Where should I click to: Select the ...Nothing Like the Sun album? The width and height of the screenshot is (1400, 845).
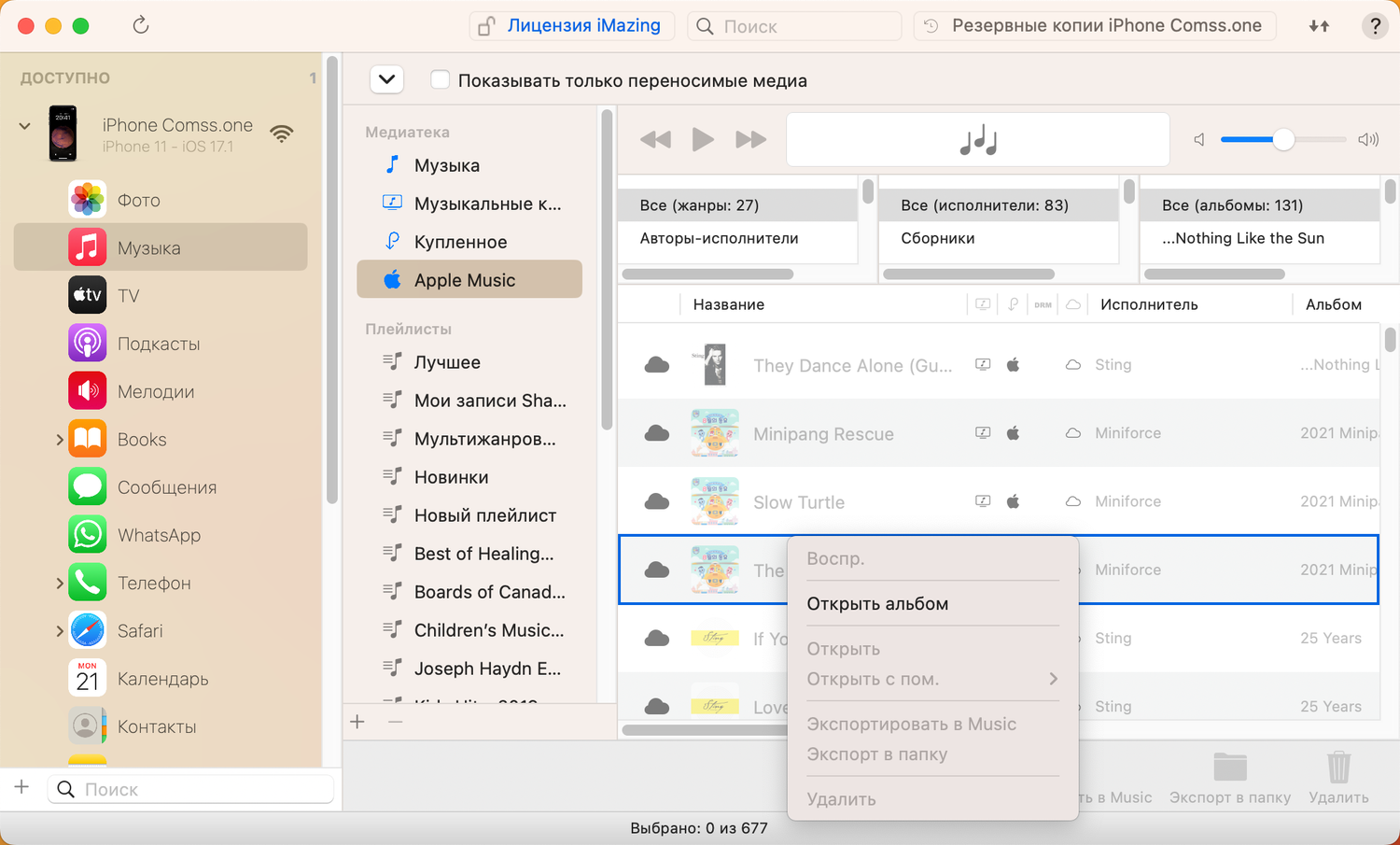1260,238
